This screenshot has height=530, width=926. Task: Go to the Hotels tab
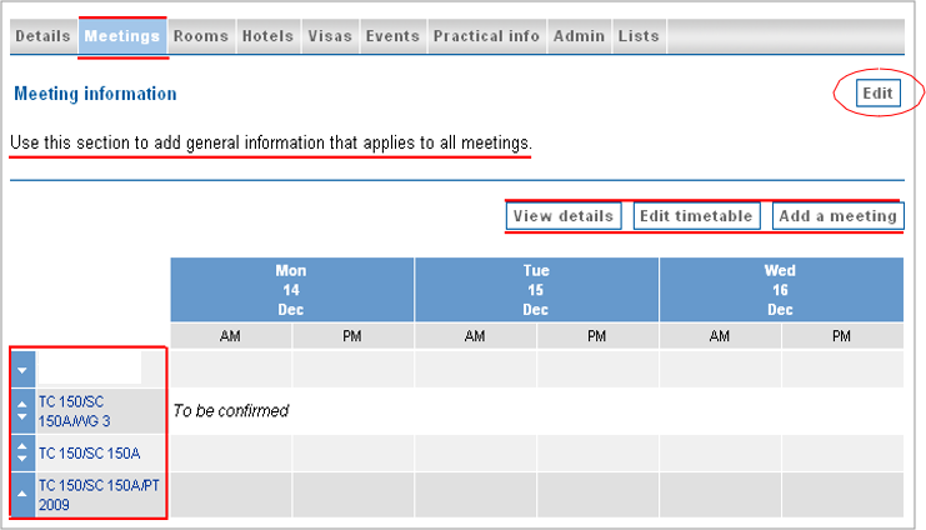[x=268, y=36]
